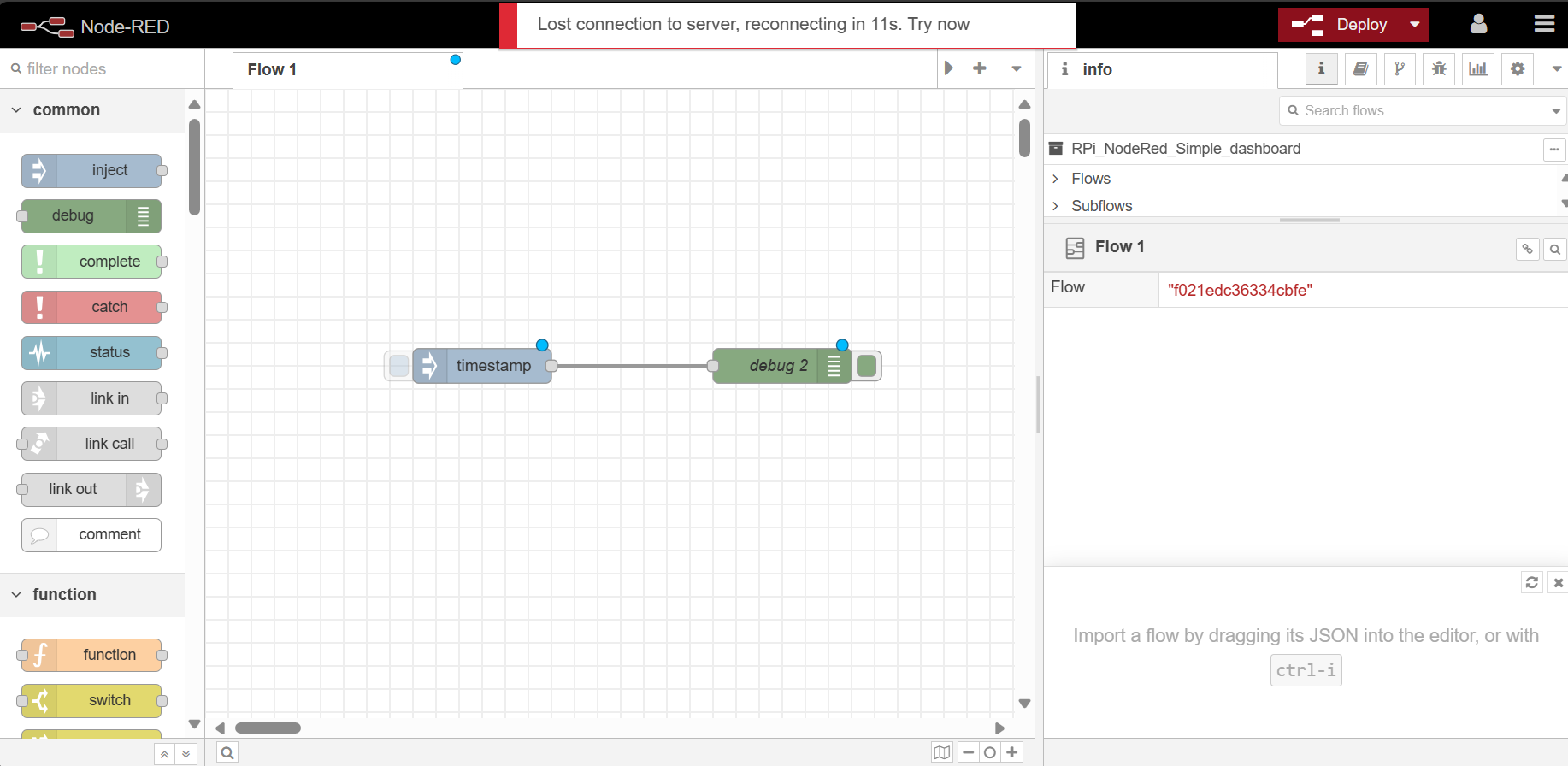Open the flow list dropdown

click(1017, 68)
